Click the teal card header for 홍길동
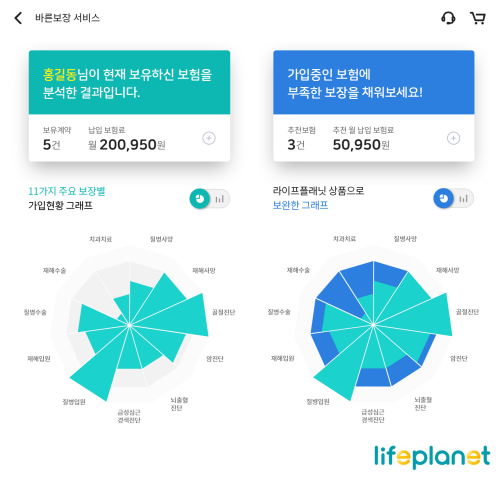Viewport: 500px width, 477px height. tap(129, 82)
